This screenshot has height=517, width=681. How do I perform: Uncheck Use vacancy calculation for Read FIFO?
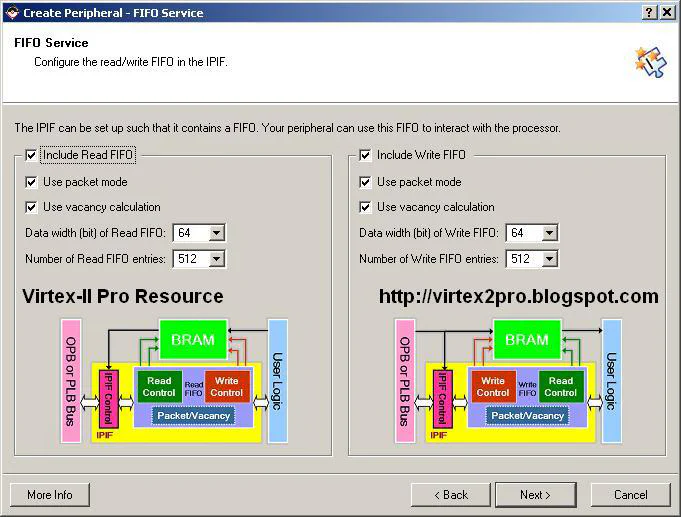tap(32, 207)
